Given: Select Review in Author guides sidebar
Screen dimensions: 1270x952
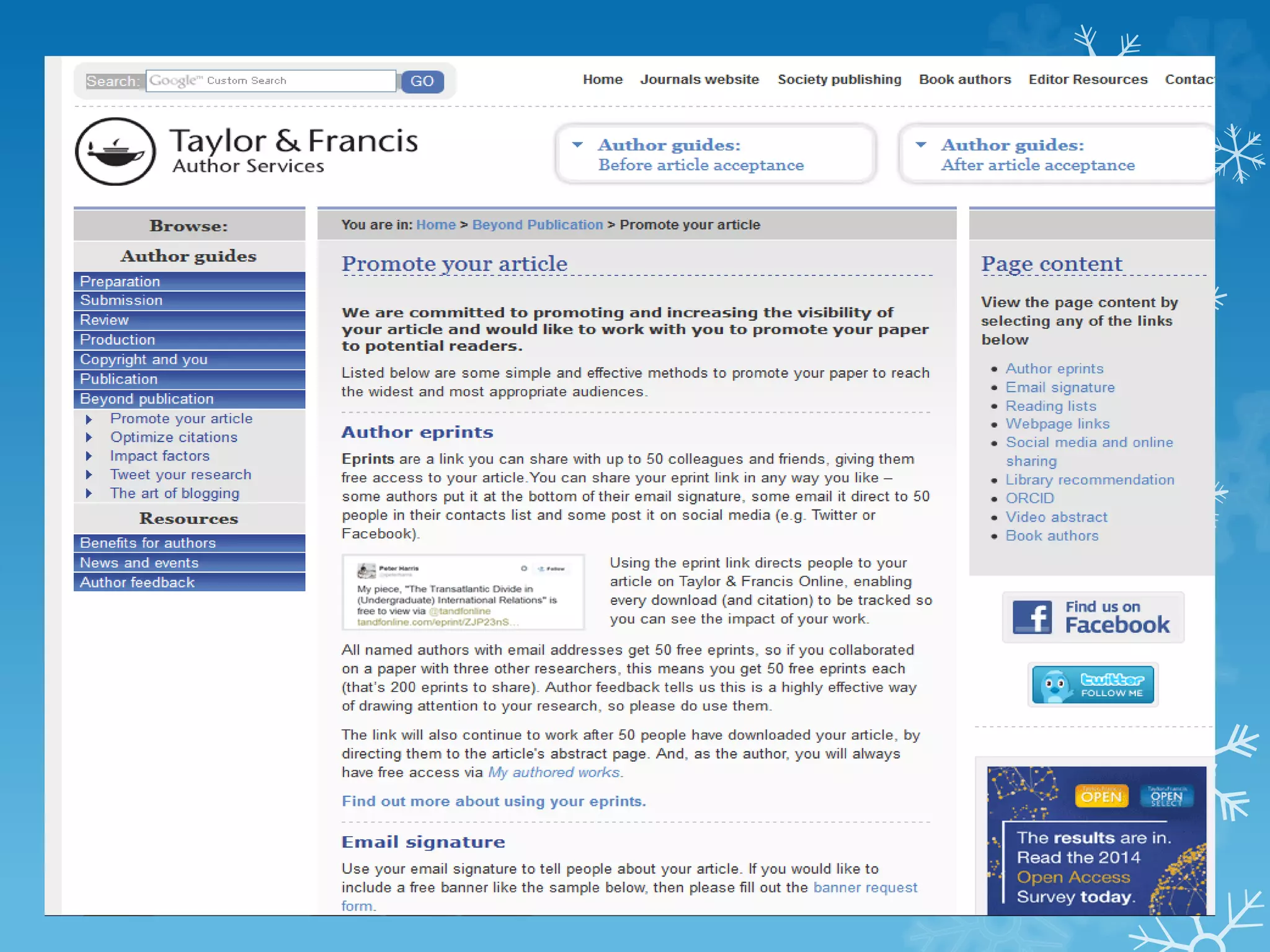Looking at the screenshot, I should (189, 320).
